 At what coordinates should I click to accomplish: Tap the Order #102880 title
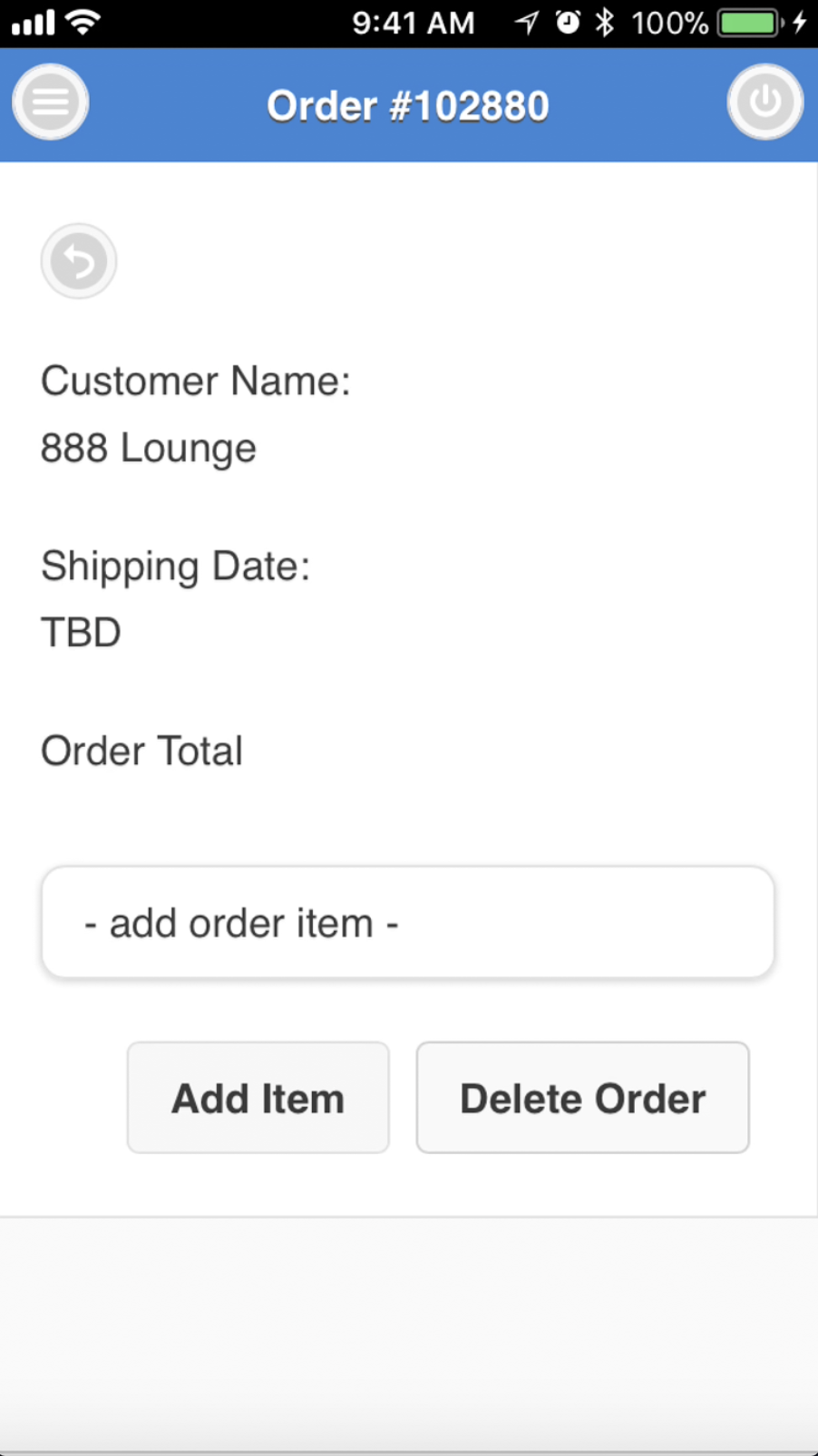[407, 106]
